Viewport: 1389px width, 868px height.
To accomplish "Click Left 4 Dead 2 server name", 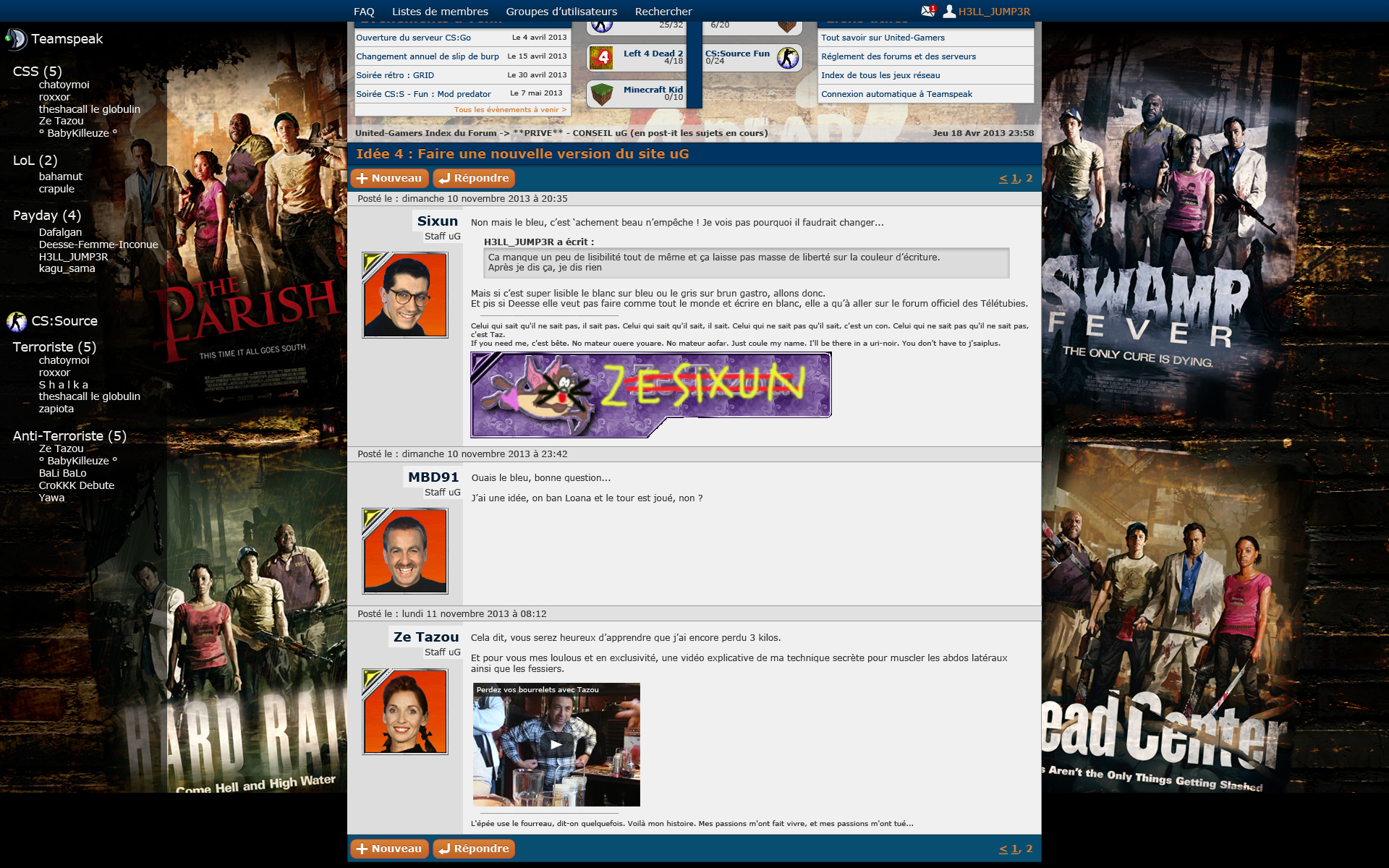I will (653, 54).
